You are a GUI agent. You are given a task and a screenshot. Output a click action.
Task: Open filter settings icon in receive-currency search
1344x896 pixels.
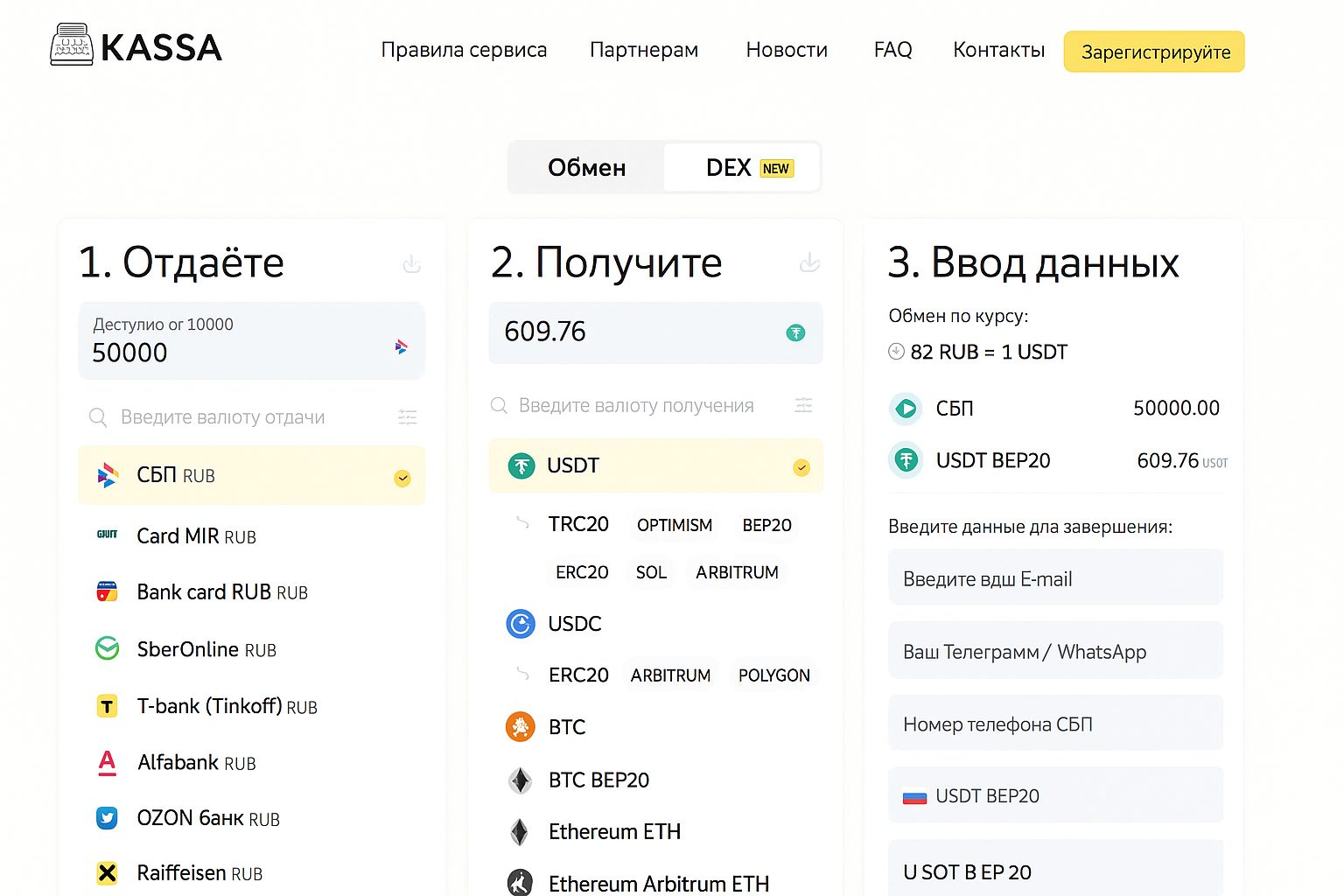point(803,405)
